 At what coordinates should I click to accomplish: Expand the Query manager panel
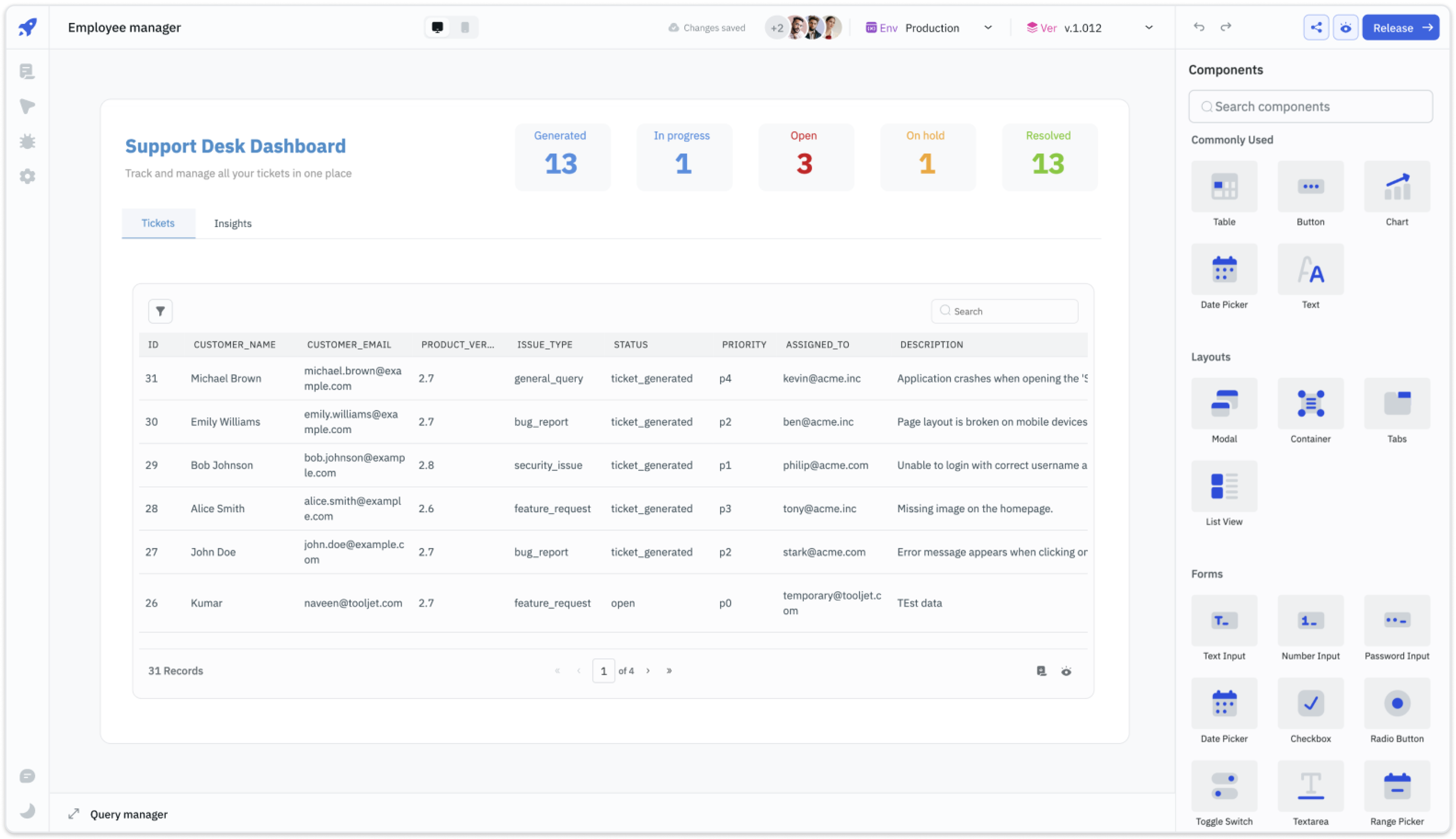pyautogui.click(x=74, y=814)
